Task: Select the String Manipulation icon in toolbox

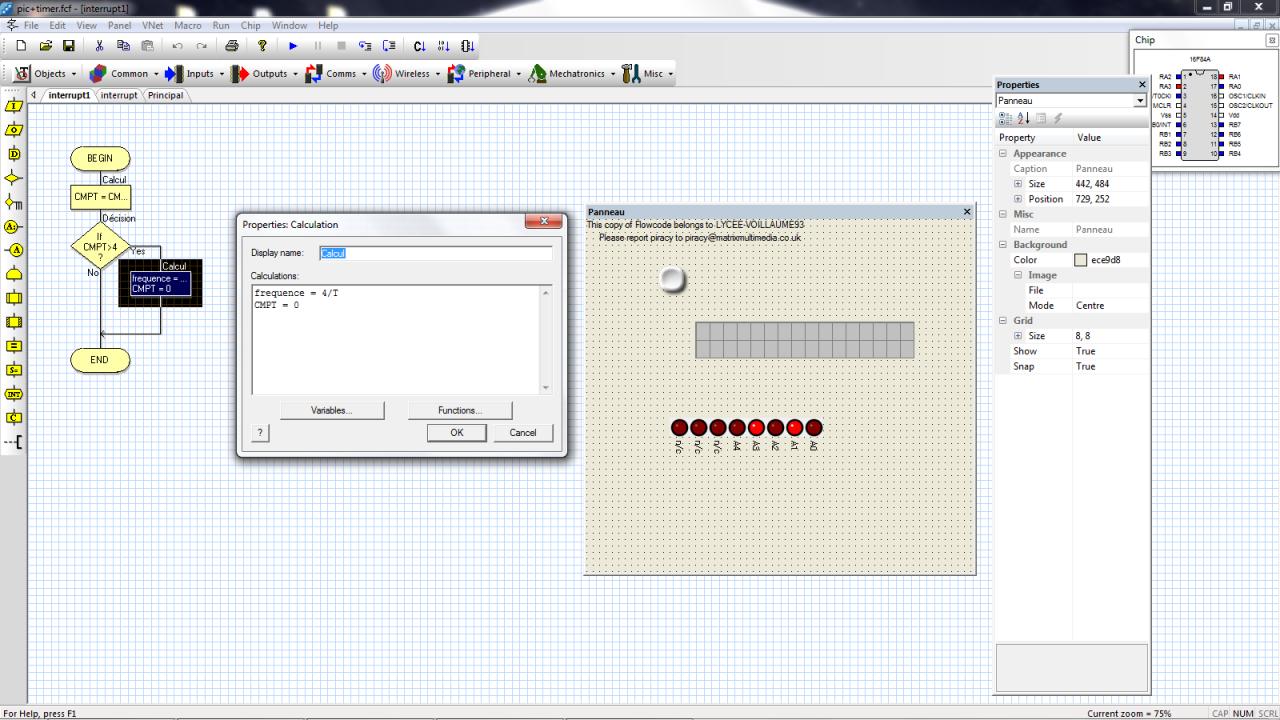Action: (14, 370)
